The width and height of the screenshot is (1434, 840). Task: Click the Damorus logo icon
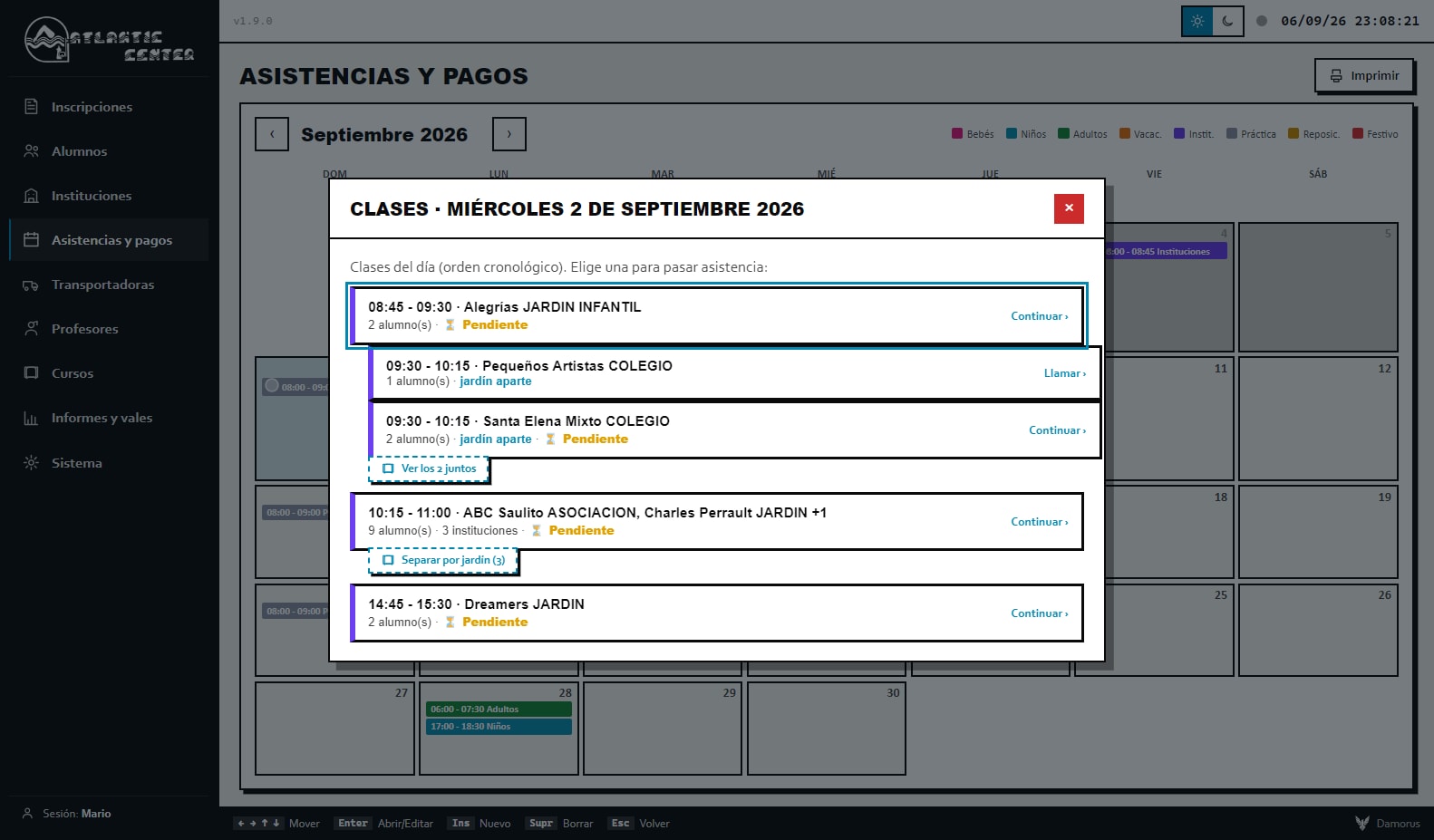[1362, 823]
